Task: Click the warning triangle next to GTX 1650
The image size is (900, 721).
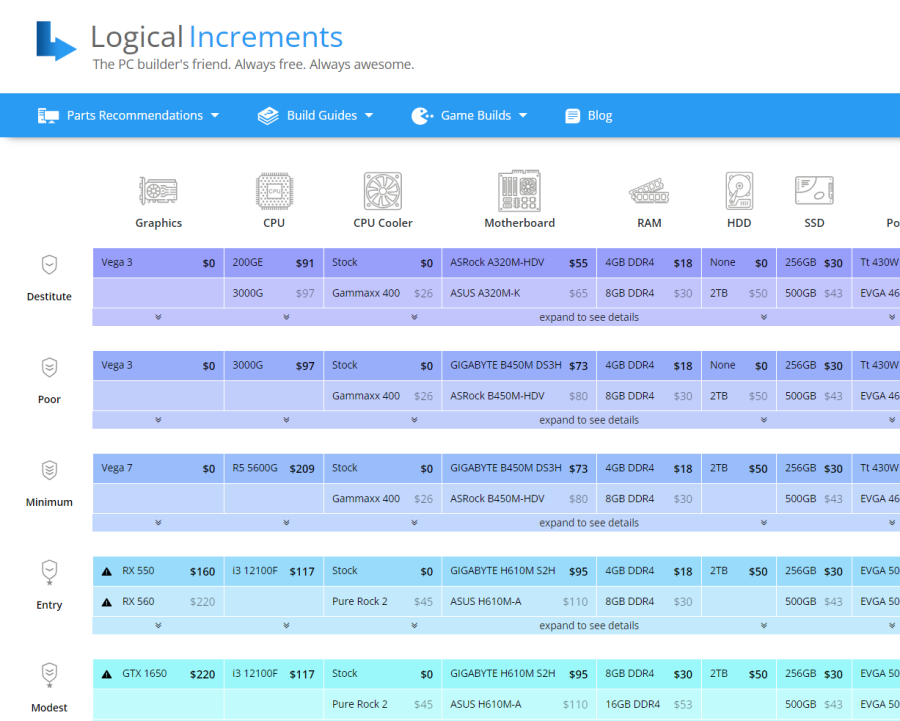Action: [107, 675]
